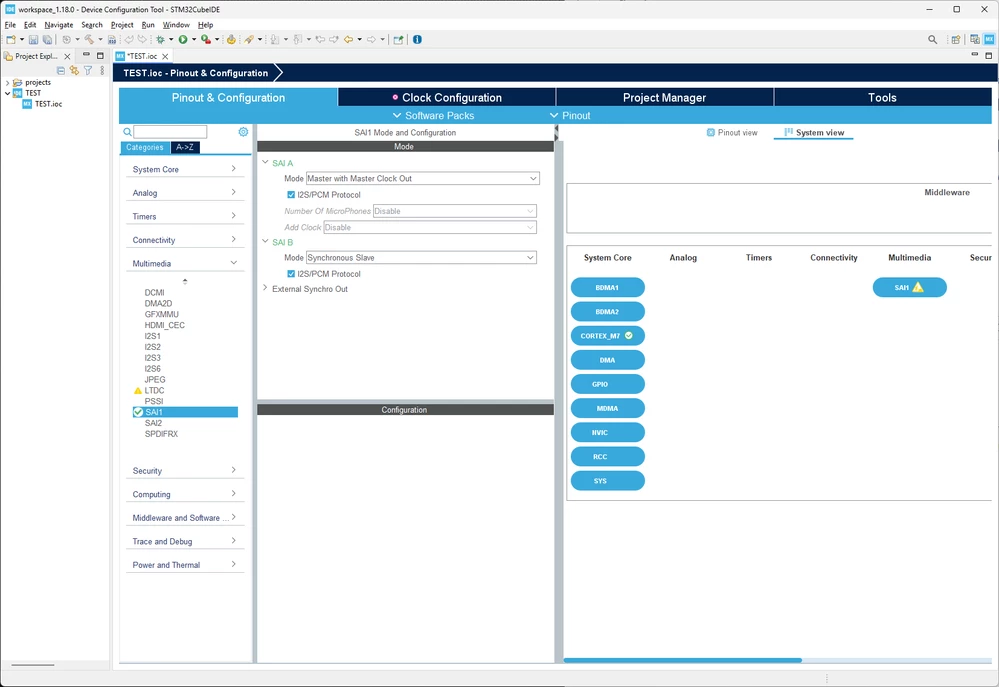Screen dimensions: 999x687
Task: Click the blue Information Center icon
Action: point(417,40)
